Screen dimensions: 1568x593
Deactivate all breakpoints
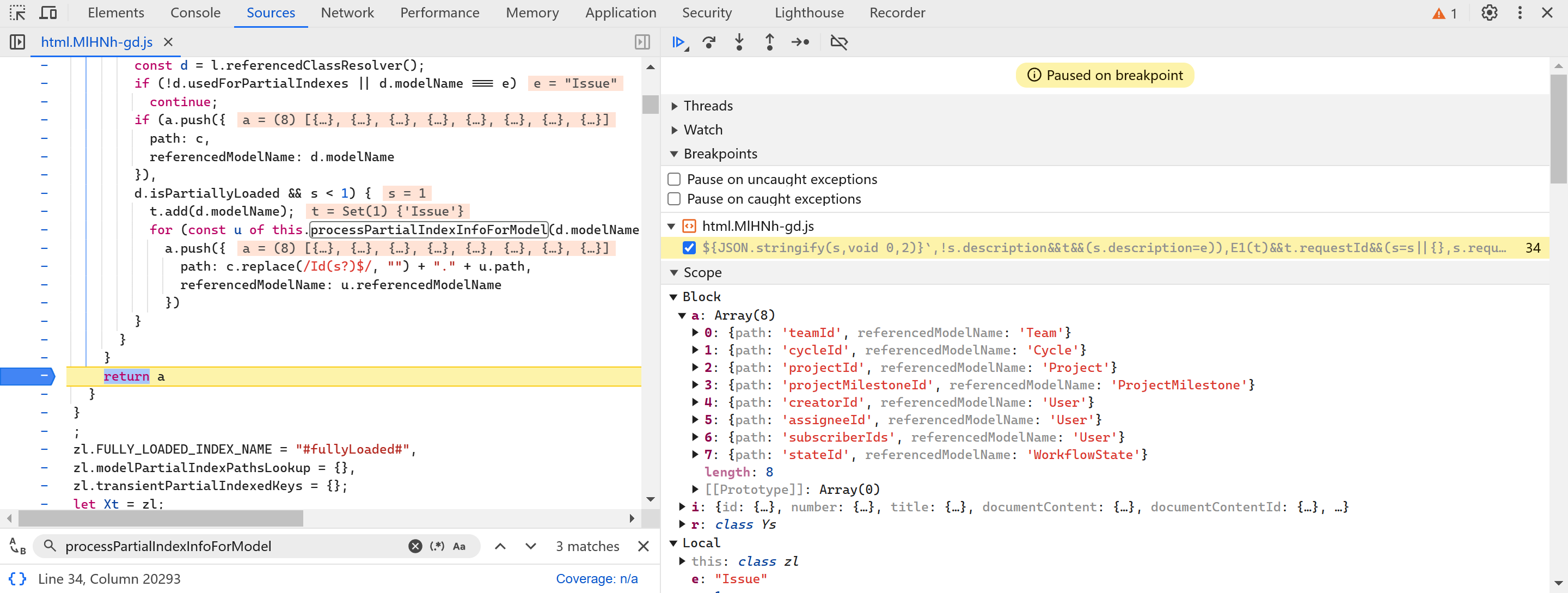point(839,42)
